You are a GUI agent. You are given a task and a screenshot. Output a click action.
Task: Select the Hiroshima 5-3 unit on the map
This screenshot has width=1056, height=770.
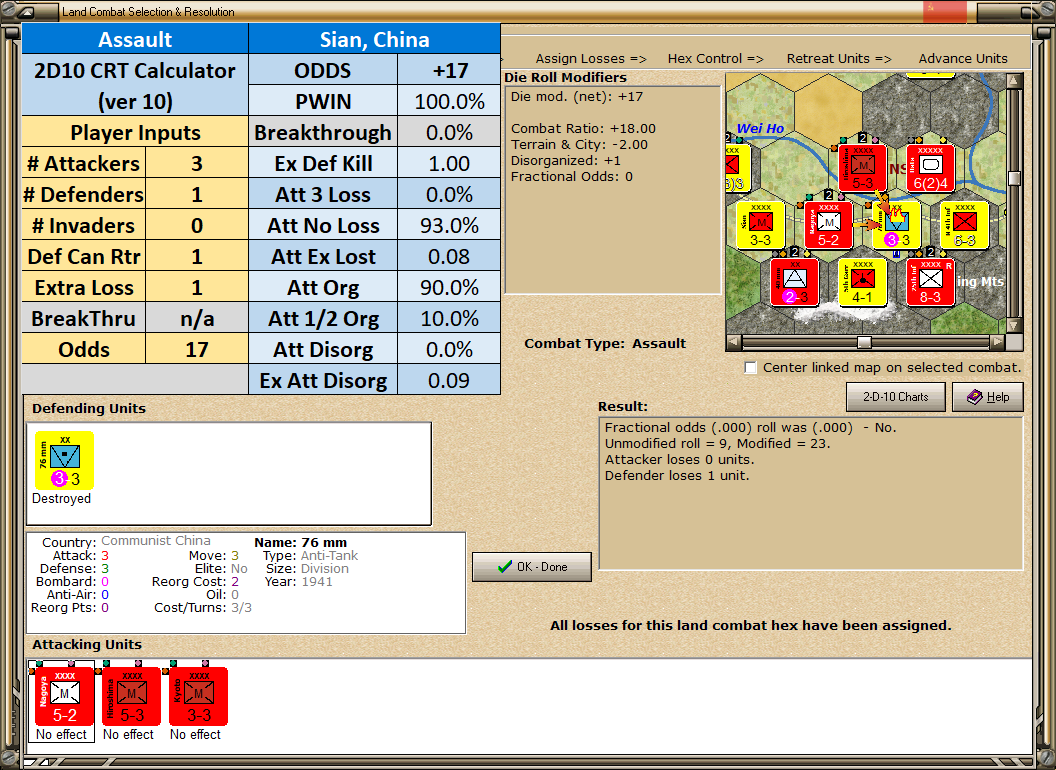(x=863, y=168)
